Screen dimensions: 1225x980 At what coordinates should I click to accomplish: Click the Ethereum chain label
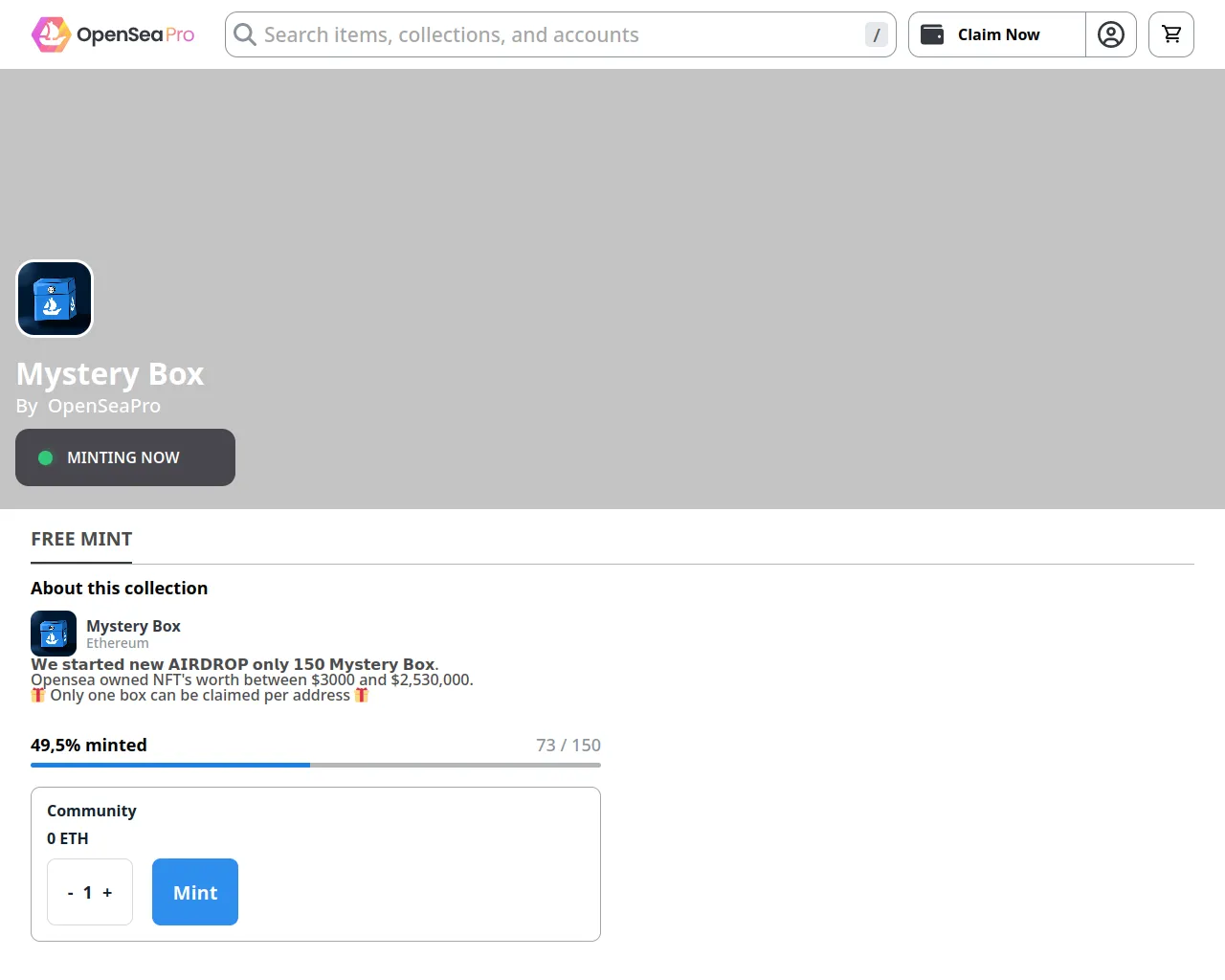(x=118, y=643)
